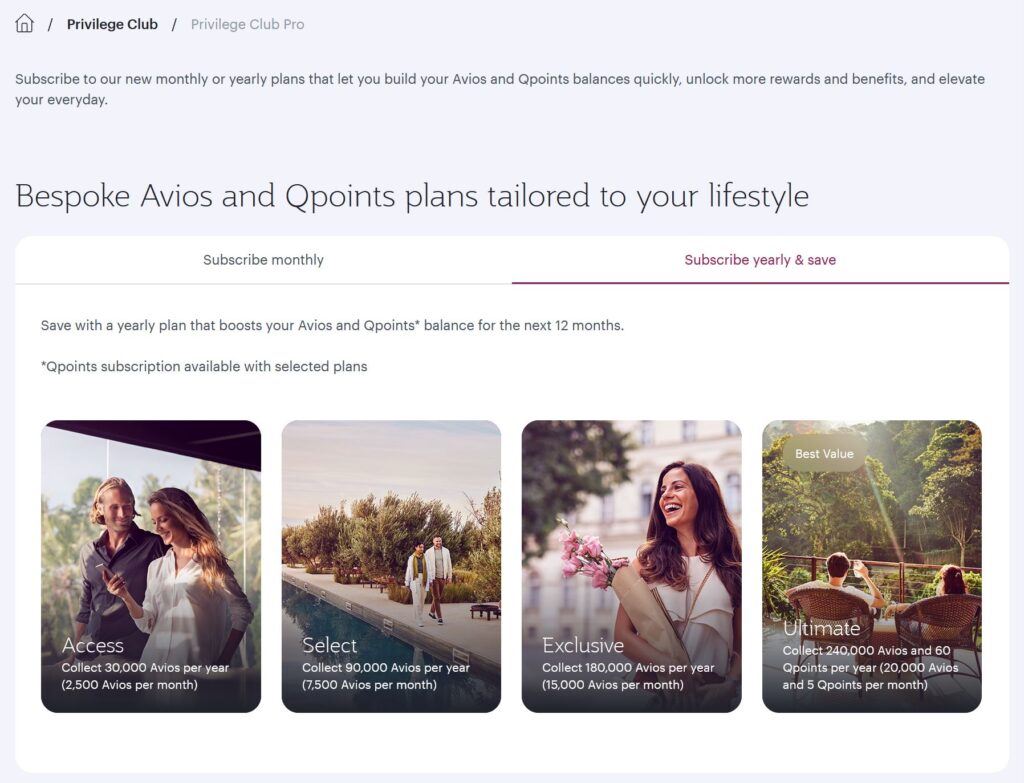Click the Bespoke Avios and Qpoints heading

(x=412, y=196)
